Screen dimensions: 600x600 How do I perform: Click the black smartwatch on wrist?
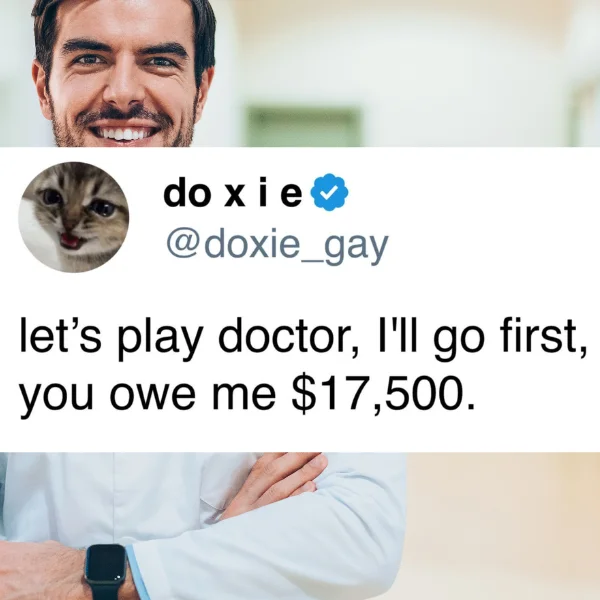106,572
